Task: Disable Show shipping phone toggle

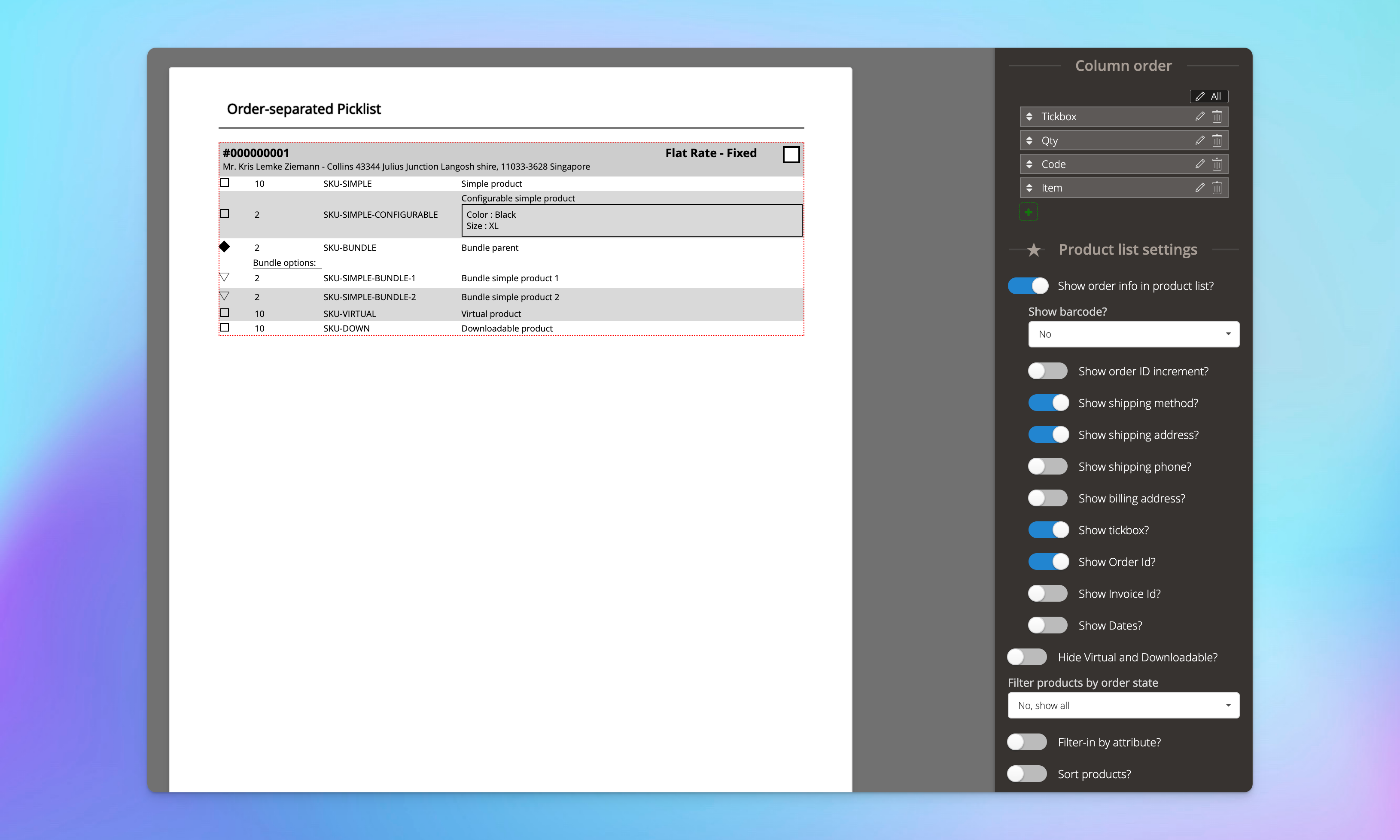Action: coord(1047,466)
